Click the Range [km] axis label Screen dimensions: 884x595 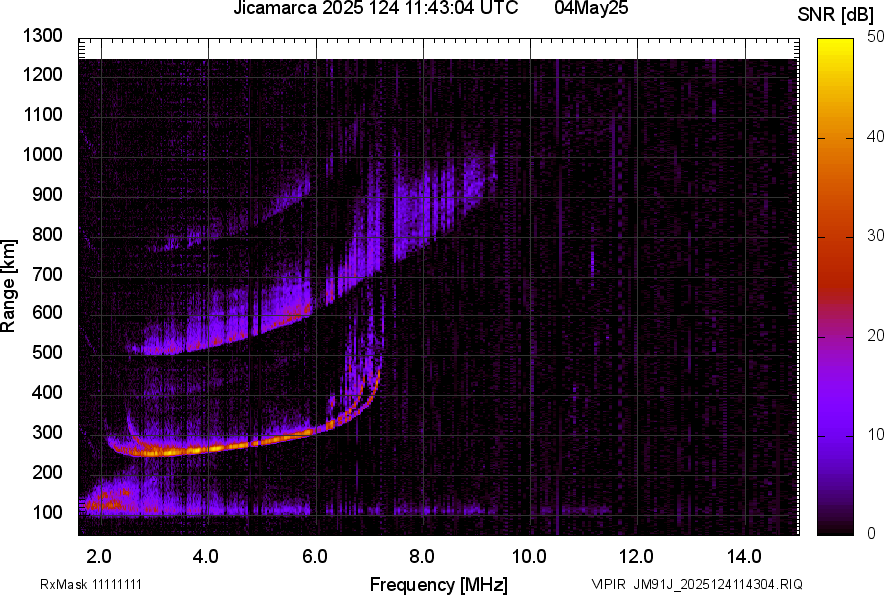click(8, 286)
